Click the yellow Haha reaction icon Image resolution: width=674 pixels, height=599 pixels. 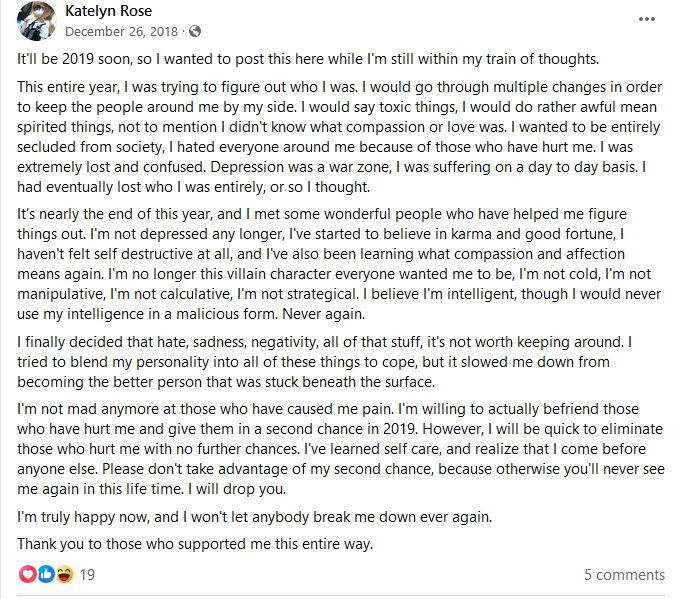click(64, 574)
